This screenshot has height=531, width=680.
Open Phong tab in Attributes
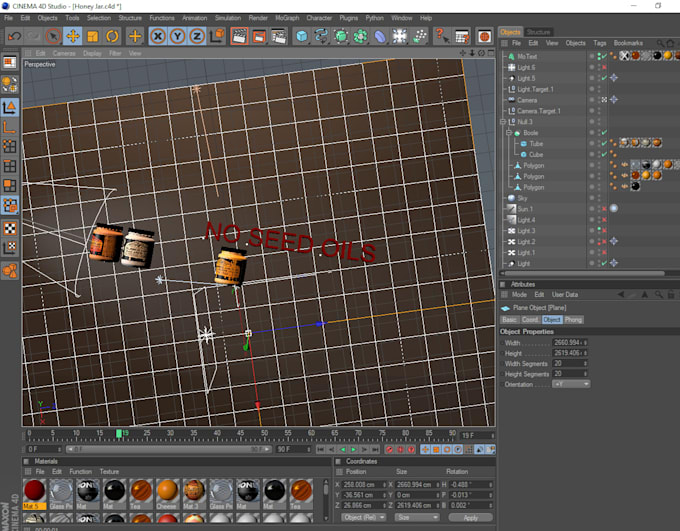point(573,320)
